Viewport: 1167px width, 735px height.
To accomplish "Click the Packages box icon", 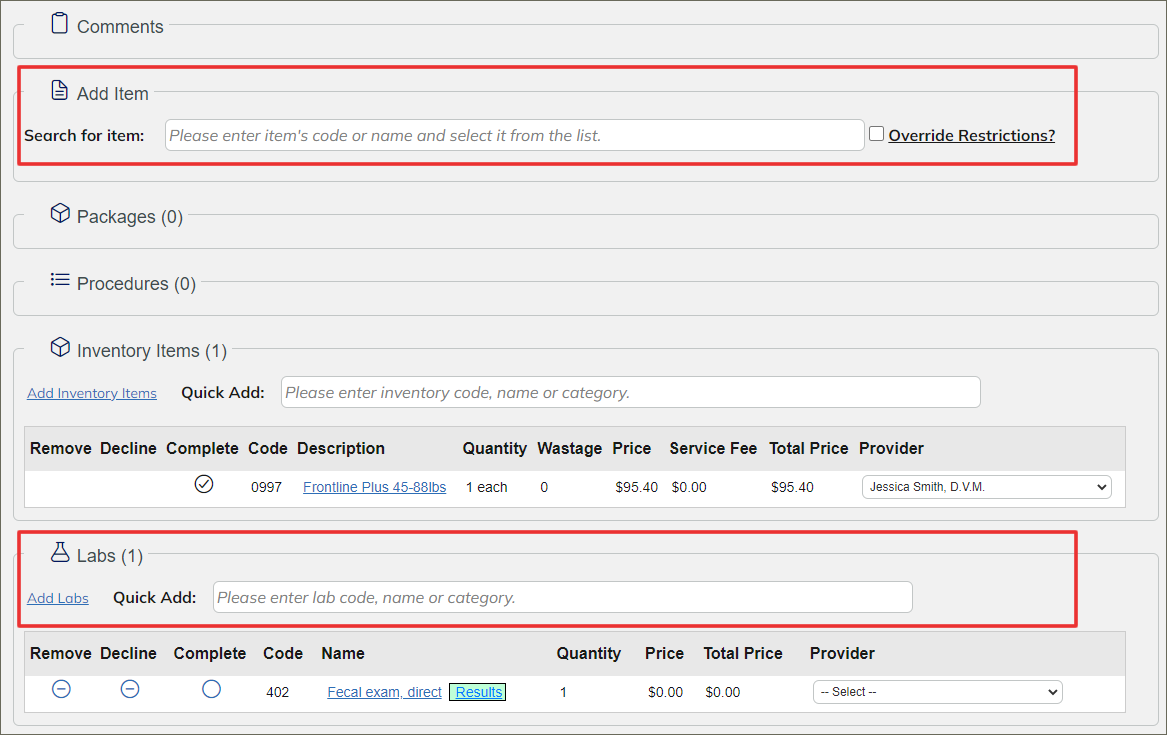I will [60, 213].
